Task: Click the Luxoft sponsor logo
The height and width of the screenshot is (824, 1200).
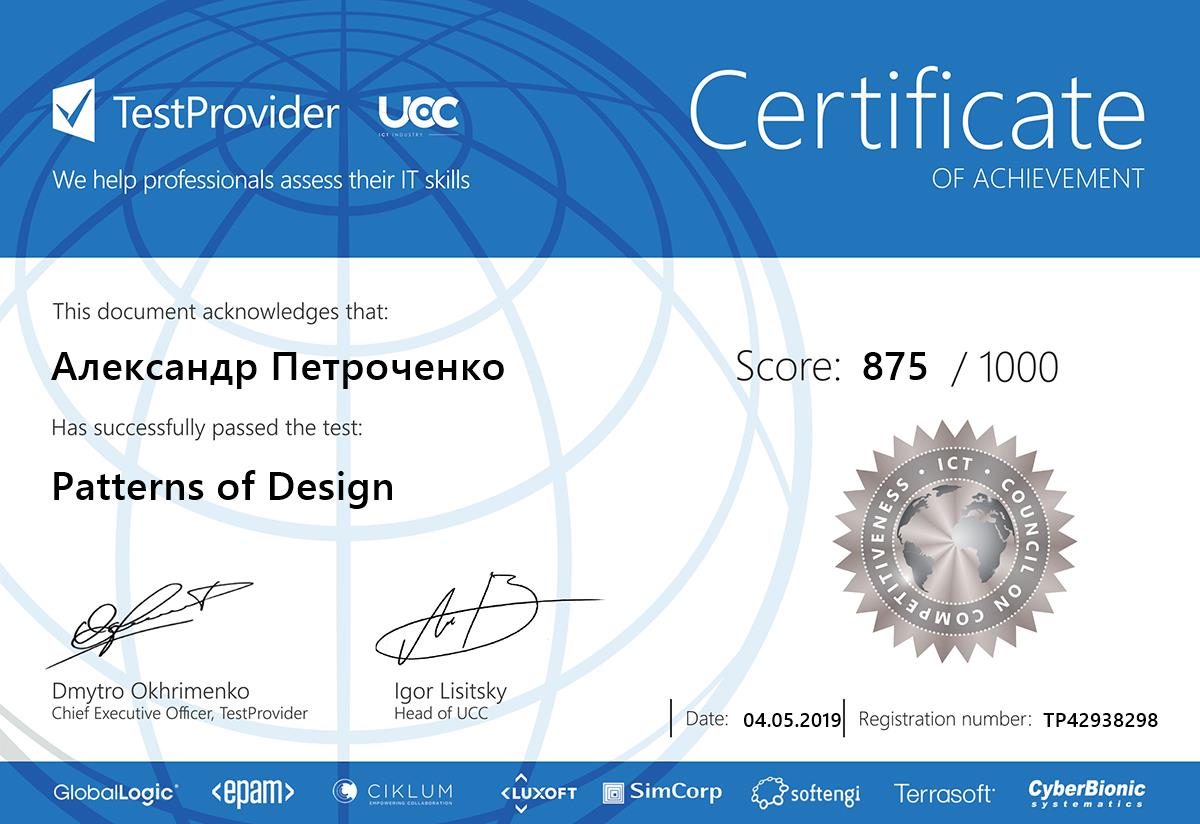Action: [539, 792]
